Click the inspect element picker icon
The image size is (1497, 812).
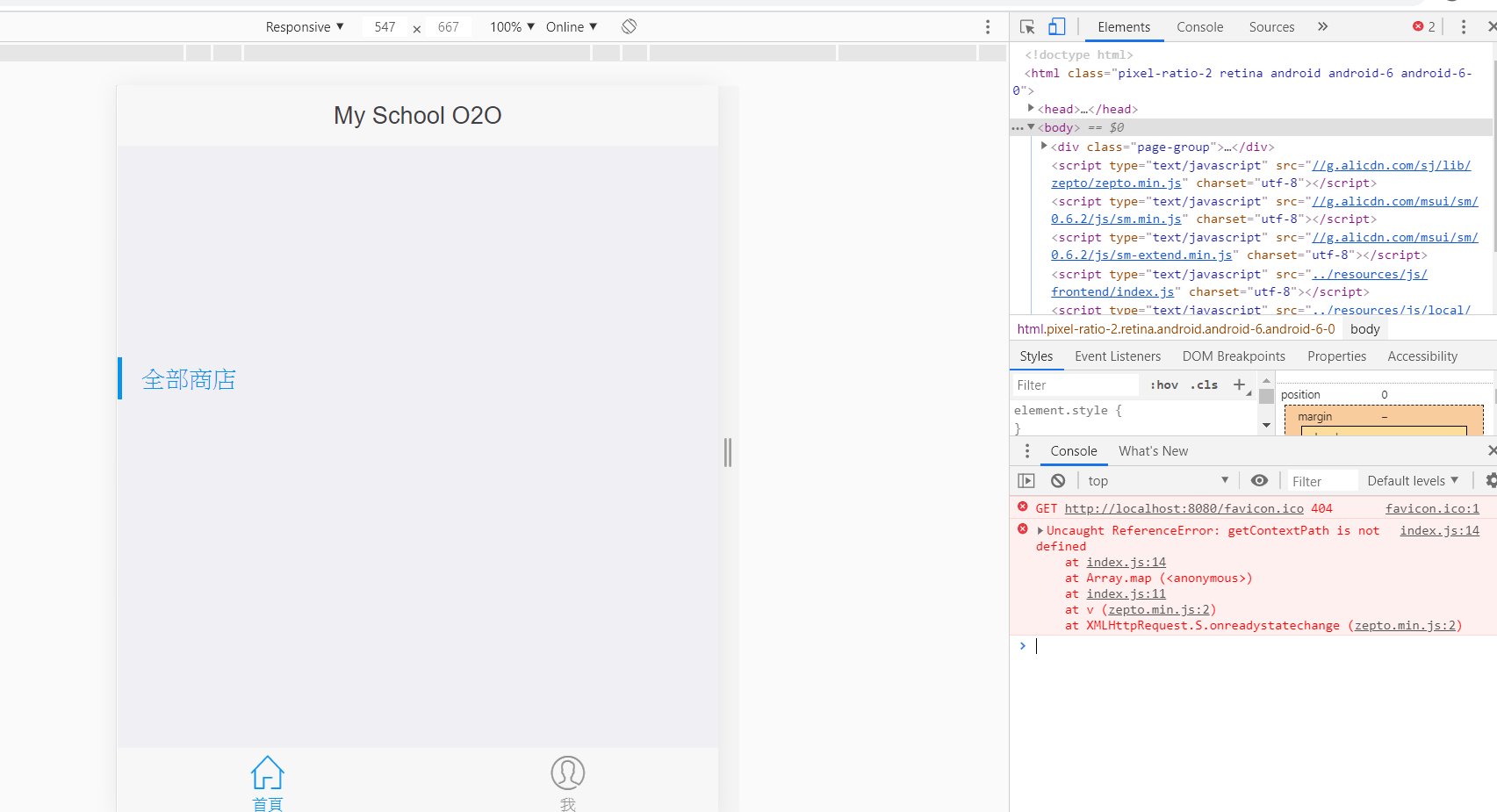1027,27
